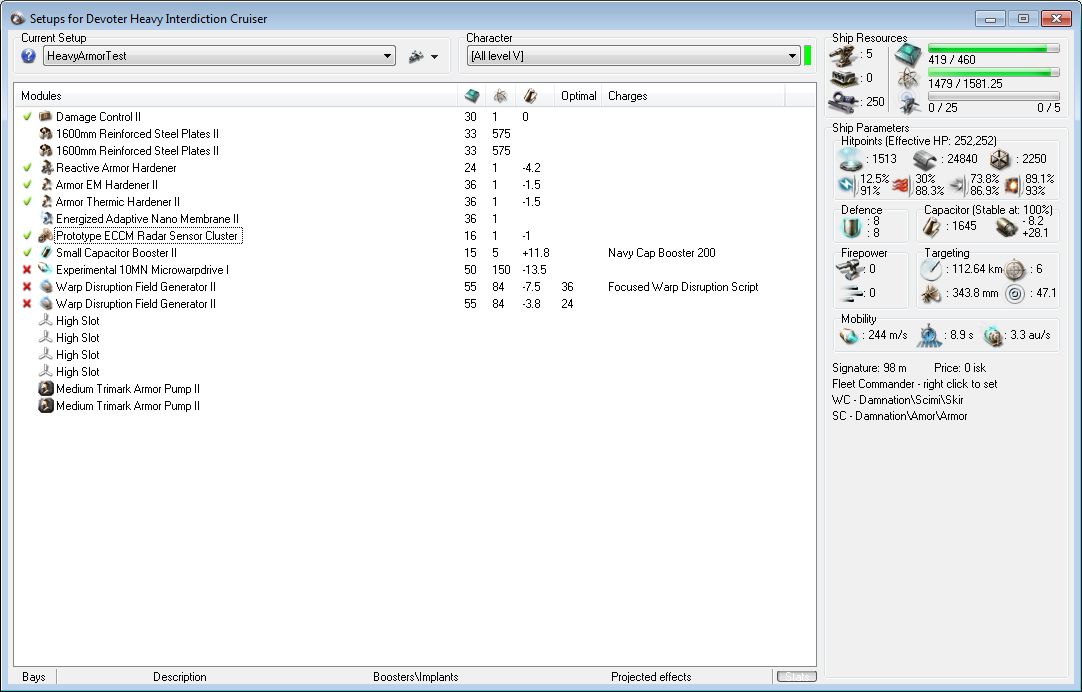Click the Charges column header
Screen dimensions: 1082x692
[693, 96]
